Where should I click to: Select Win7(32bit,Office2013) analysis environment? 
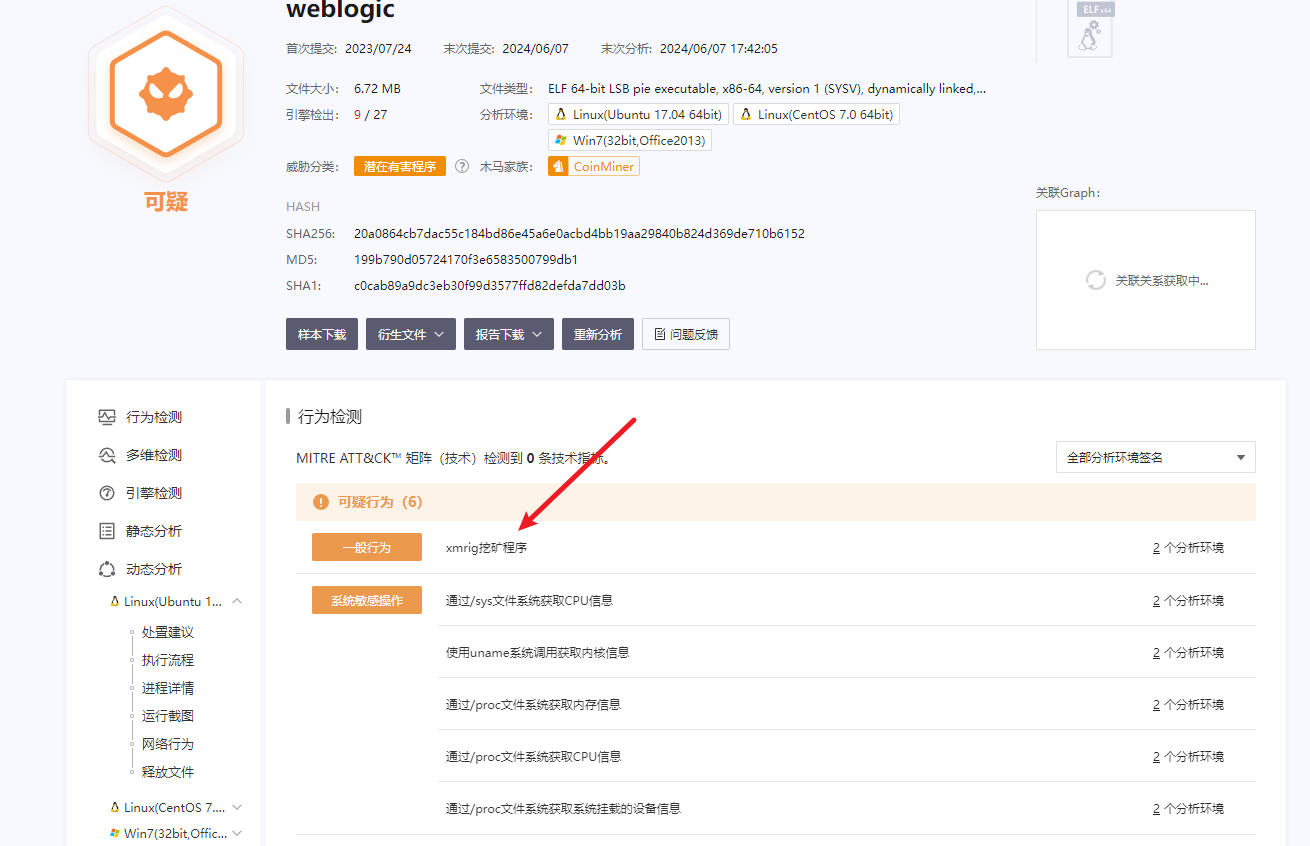[630, 141]
